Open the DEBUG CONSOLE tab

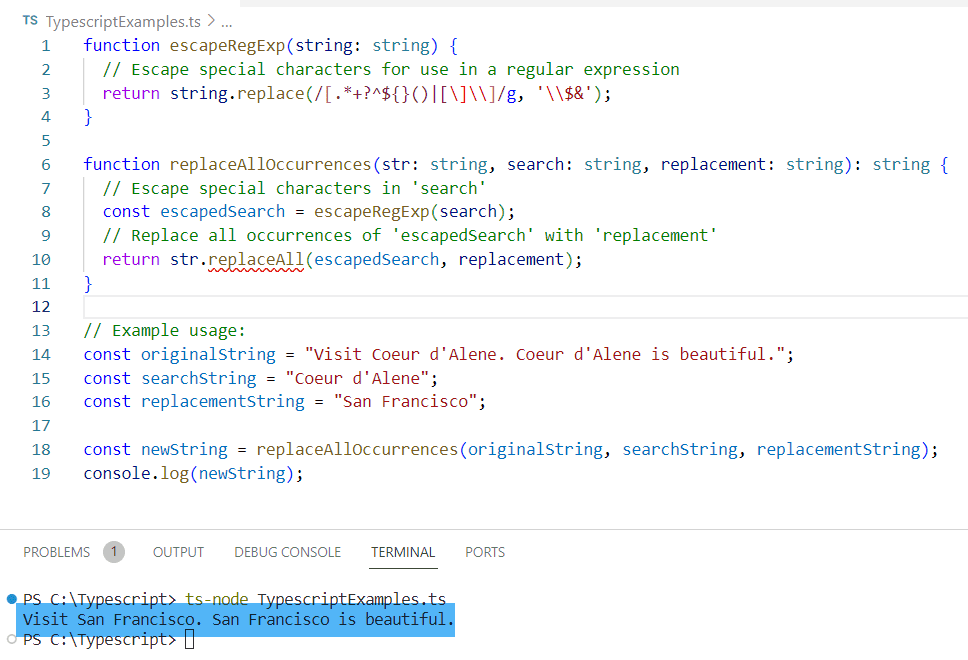288,552
